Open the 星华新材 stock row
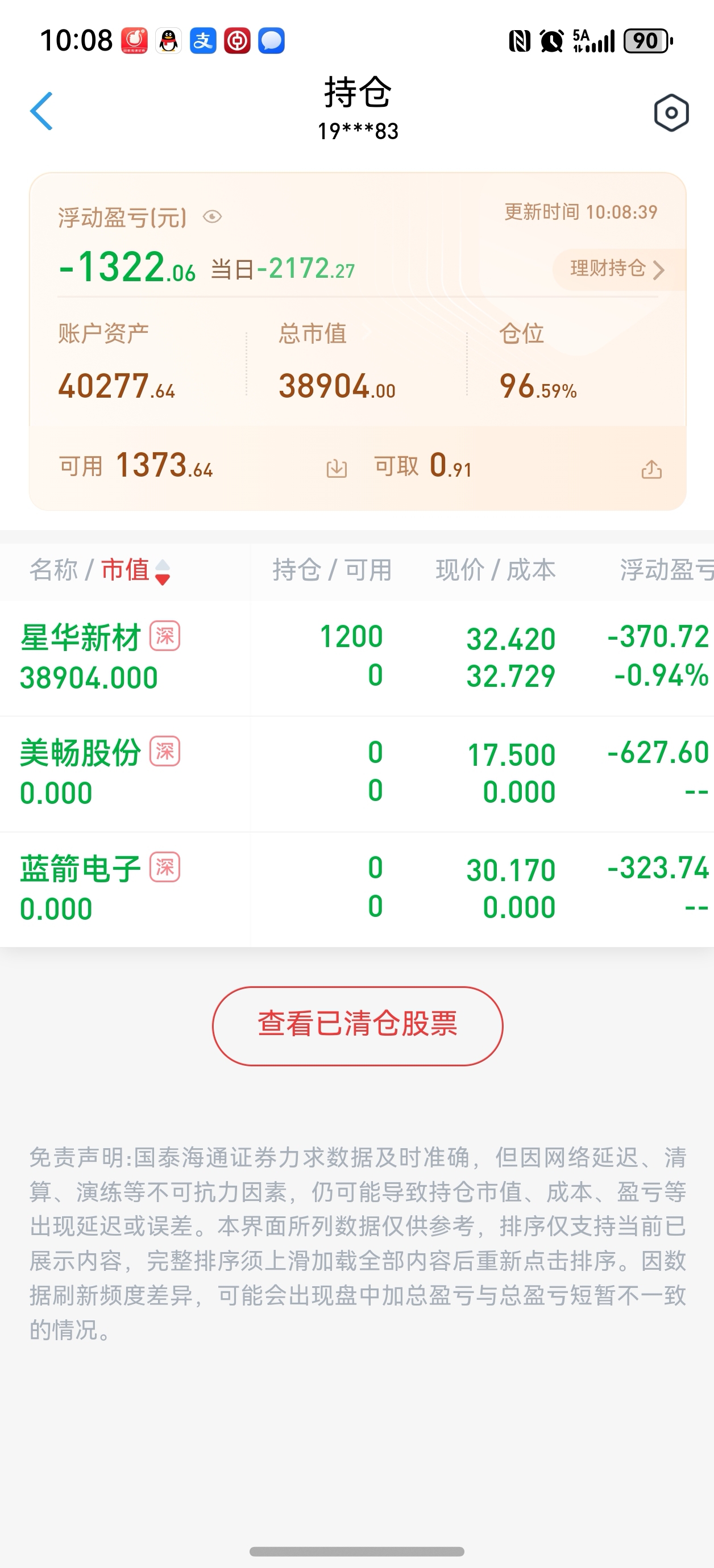Image resolution: width=714 pixels, height=1568 pixels. [x=357, y=658]
